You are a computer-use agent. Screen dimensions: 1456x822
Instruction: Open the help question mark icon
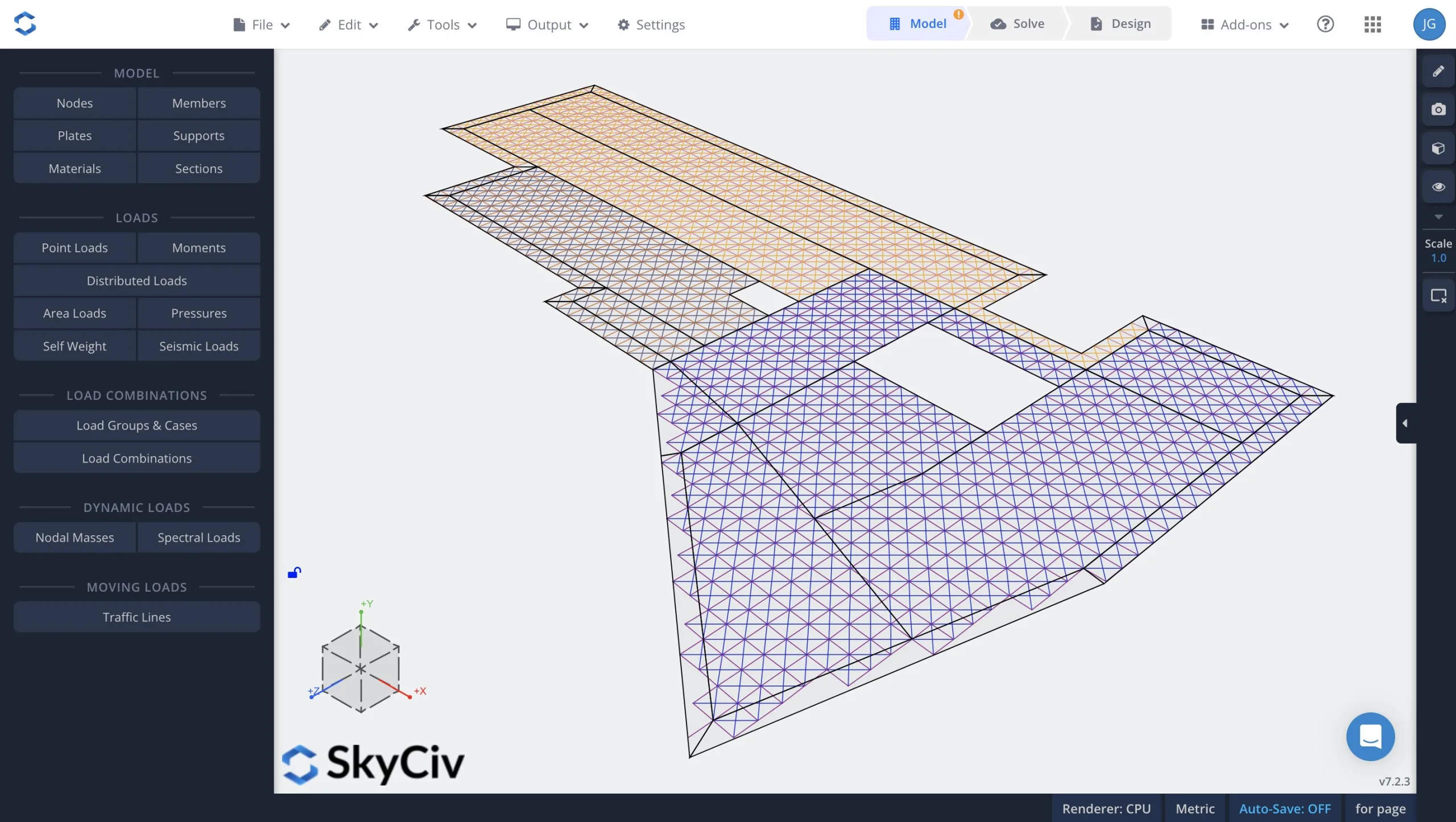click(1325, 24)
